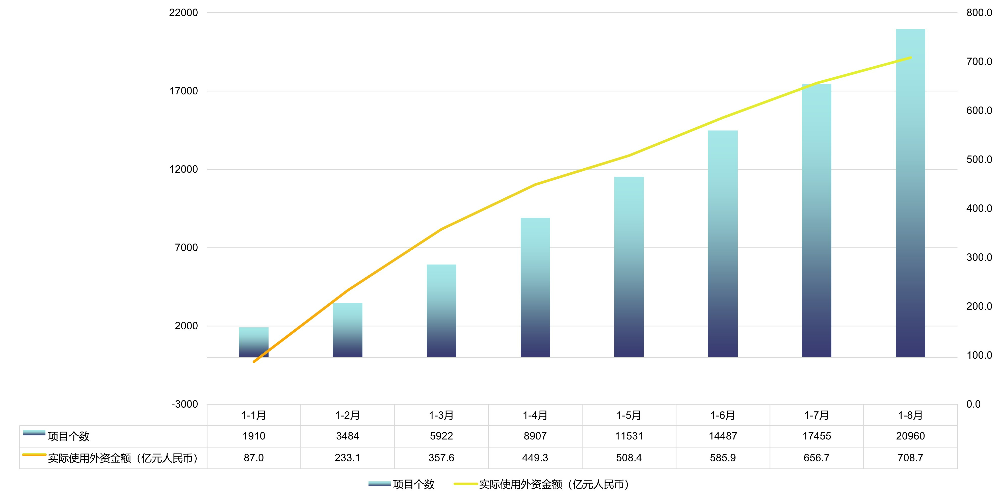Toggle 项目个数 series label in bottom legend

(x=413, y=484)
